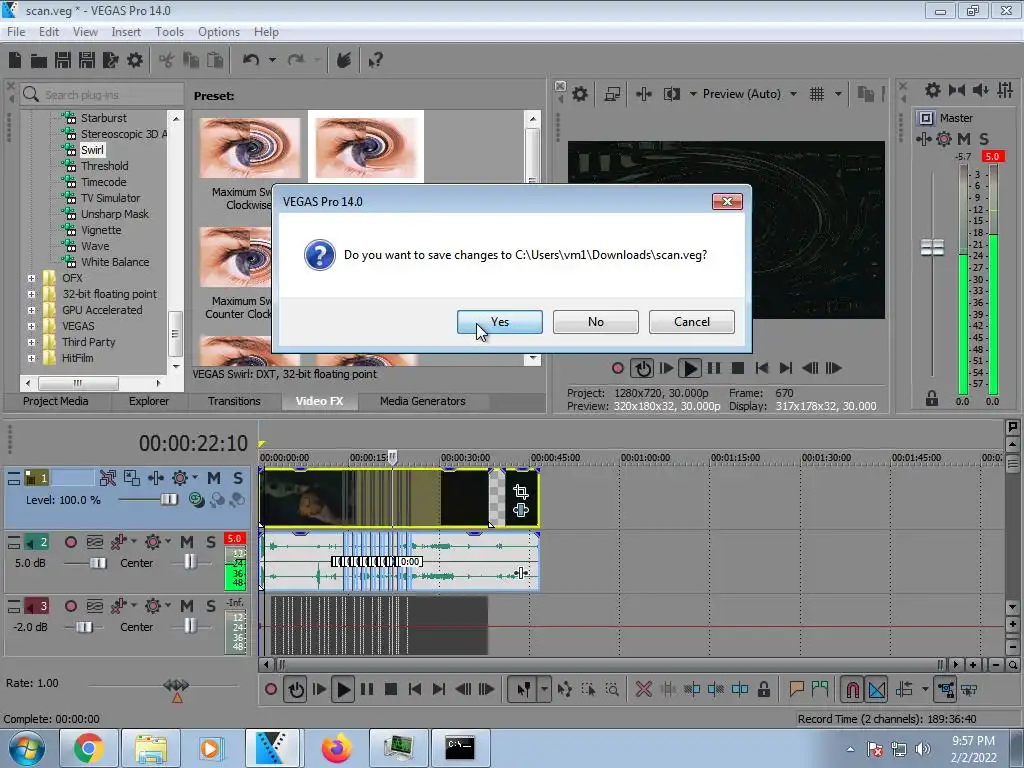
Task: Click the Search plug-ins field
Action: pyautogui.click(x=102, y=95)
